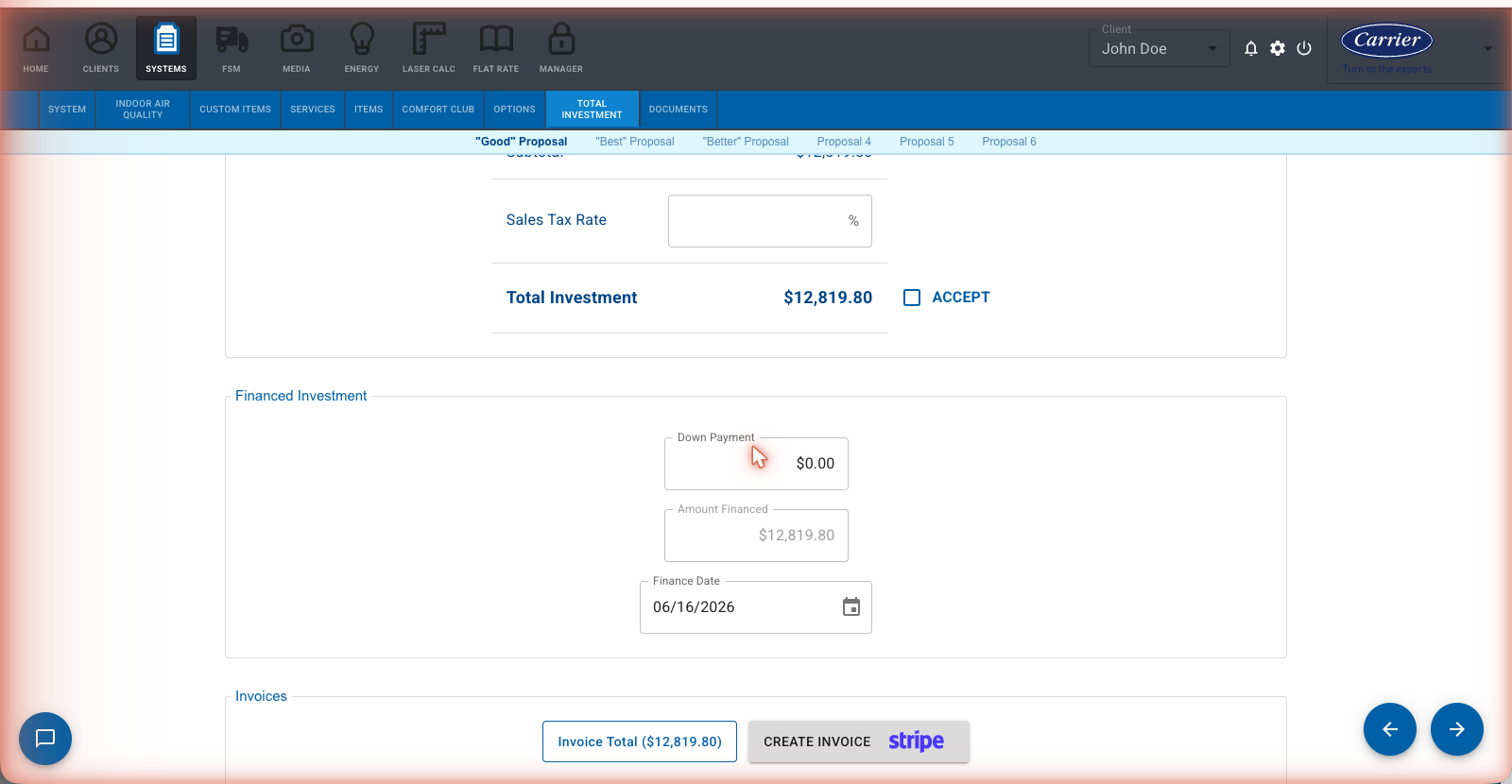Click the Sales Tax Rate label
This screenshot has height=784, width=1512.
557,220
